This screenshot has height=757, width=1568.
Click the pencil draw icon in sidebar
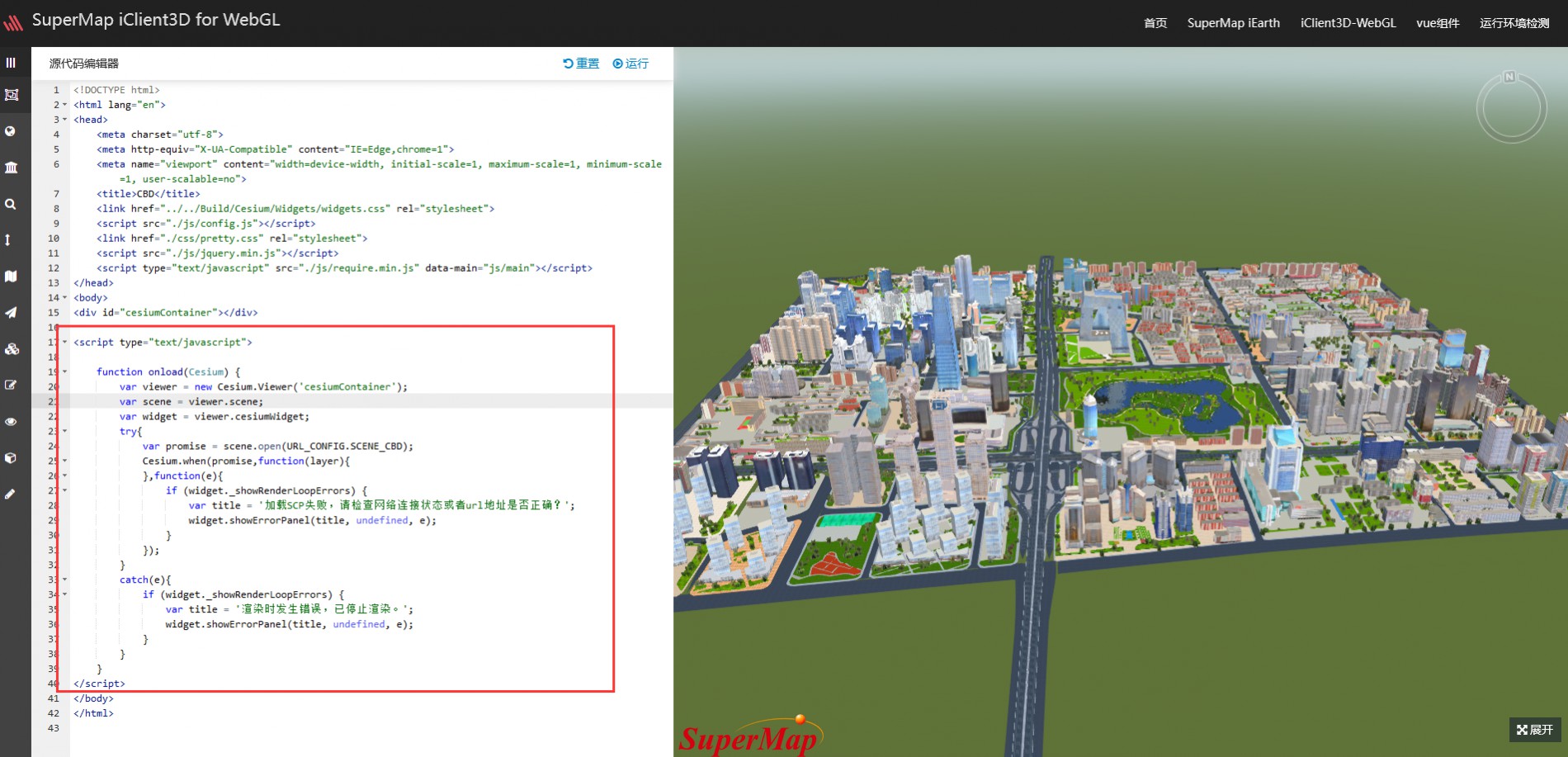pos(10,494)
